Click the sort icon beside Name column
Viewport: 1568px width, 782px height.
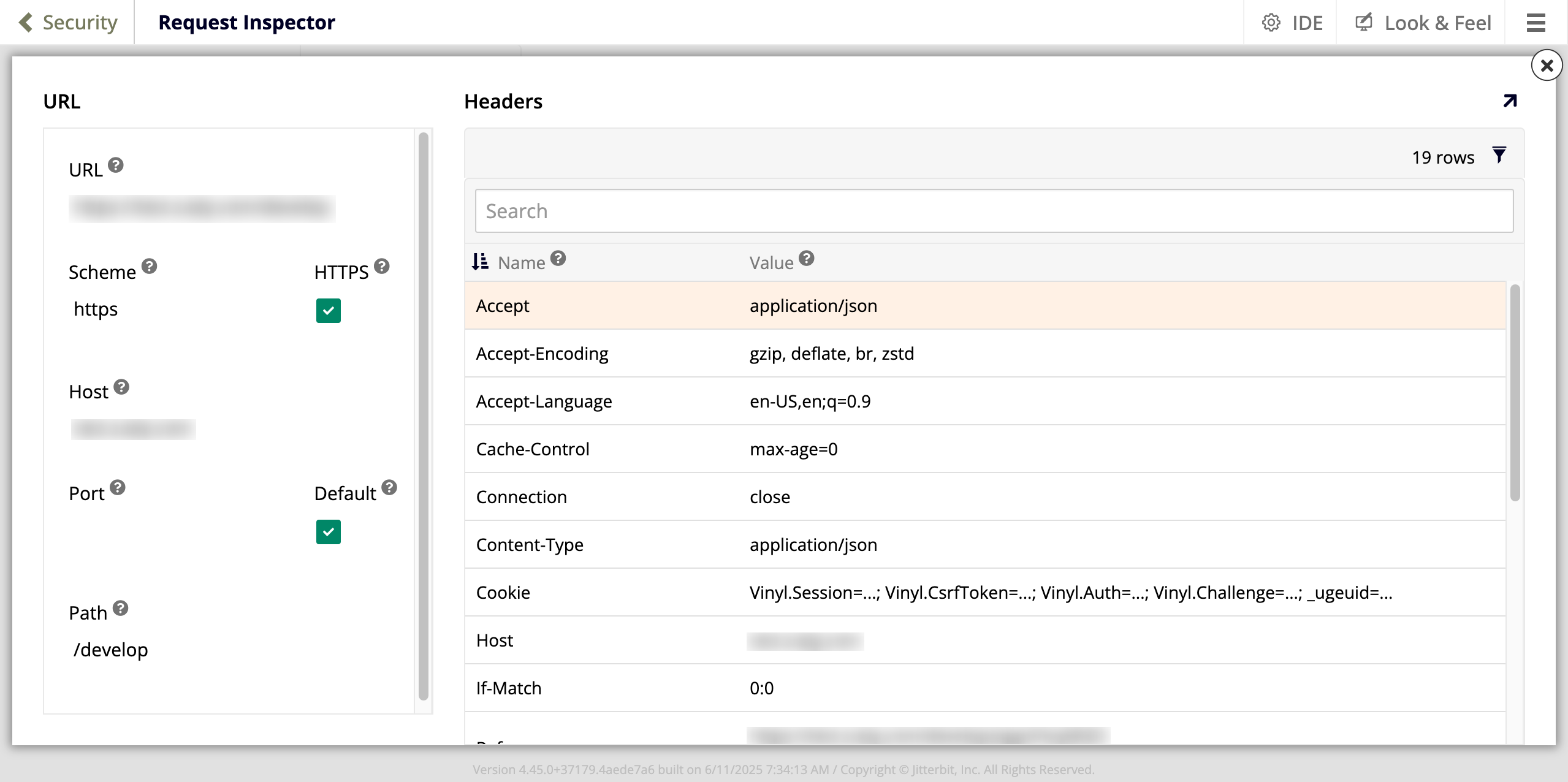pyautogui.click(x=480, y=262)
